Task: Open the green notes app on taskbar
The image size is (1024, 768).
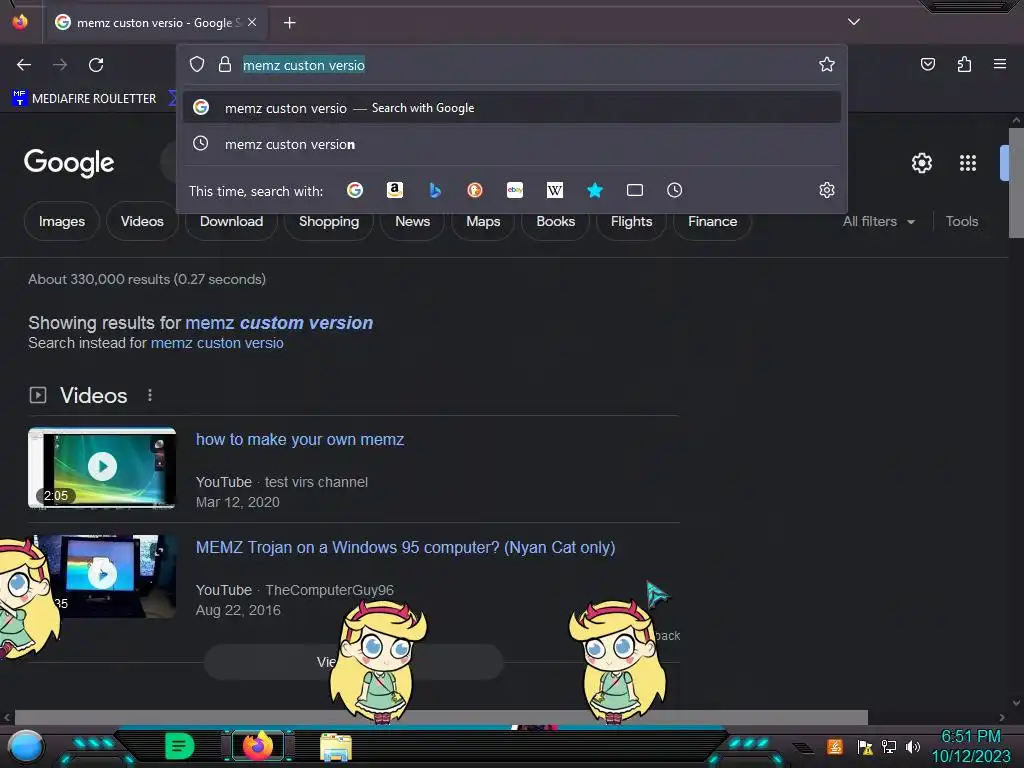Action: coord(180,746)
